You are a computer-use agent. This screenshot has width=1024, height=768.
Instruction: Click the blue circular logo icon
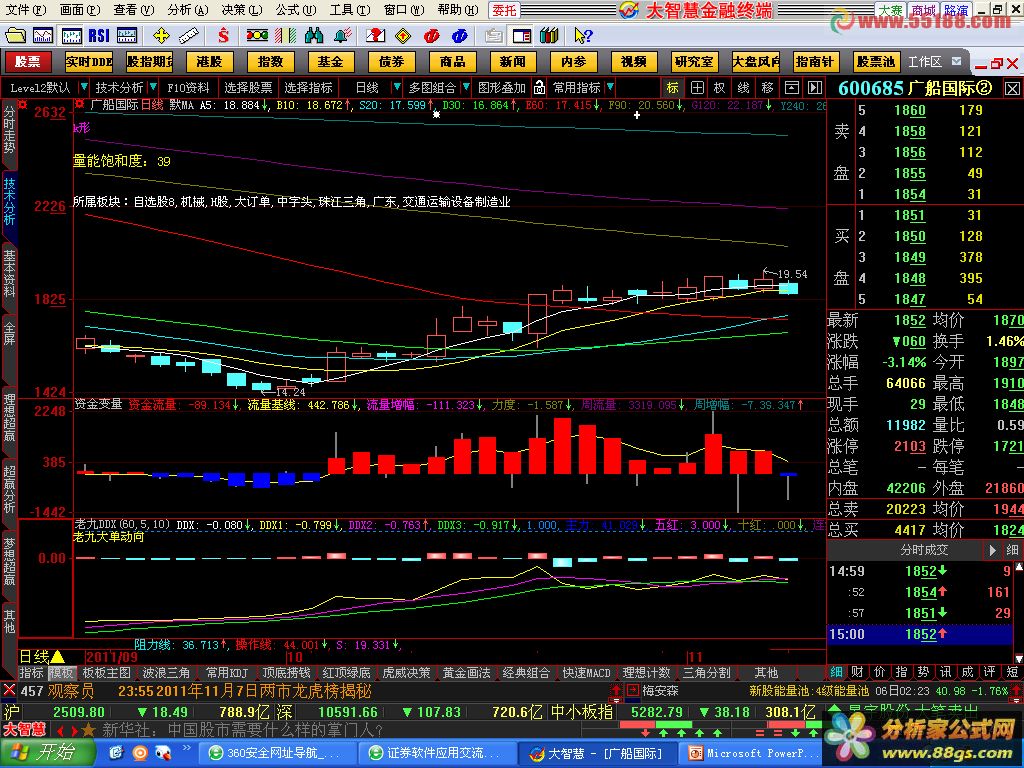[x=459, y=35]
